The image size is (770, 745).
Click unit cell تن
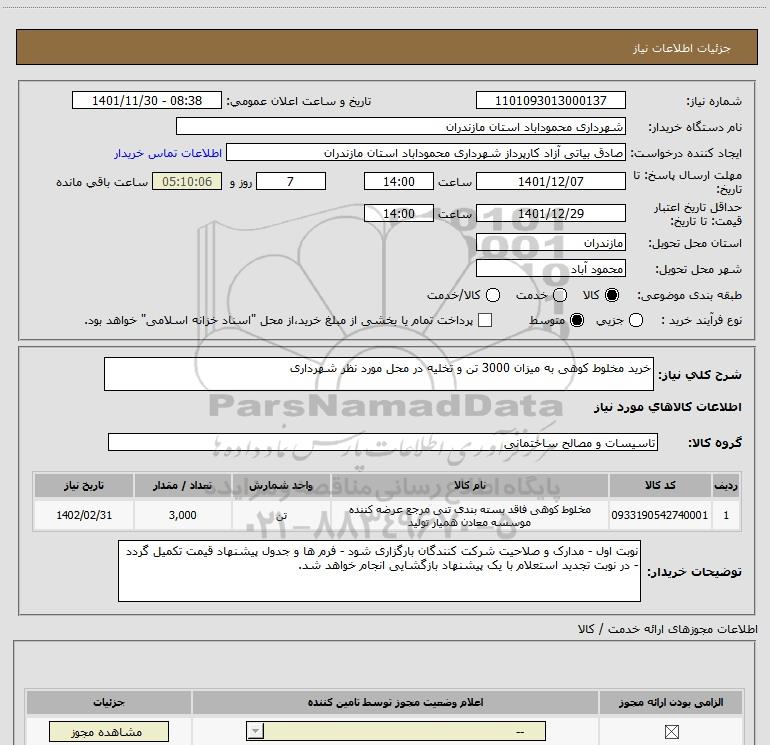click(281, 515)
